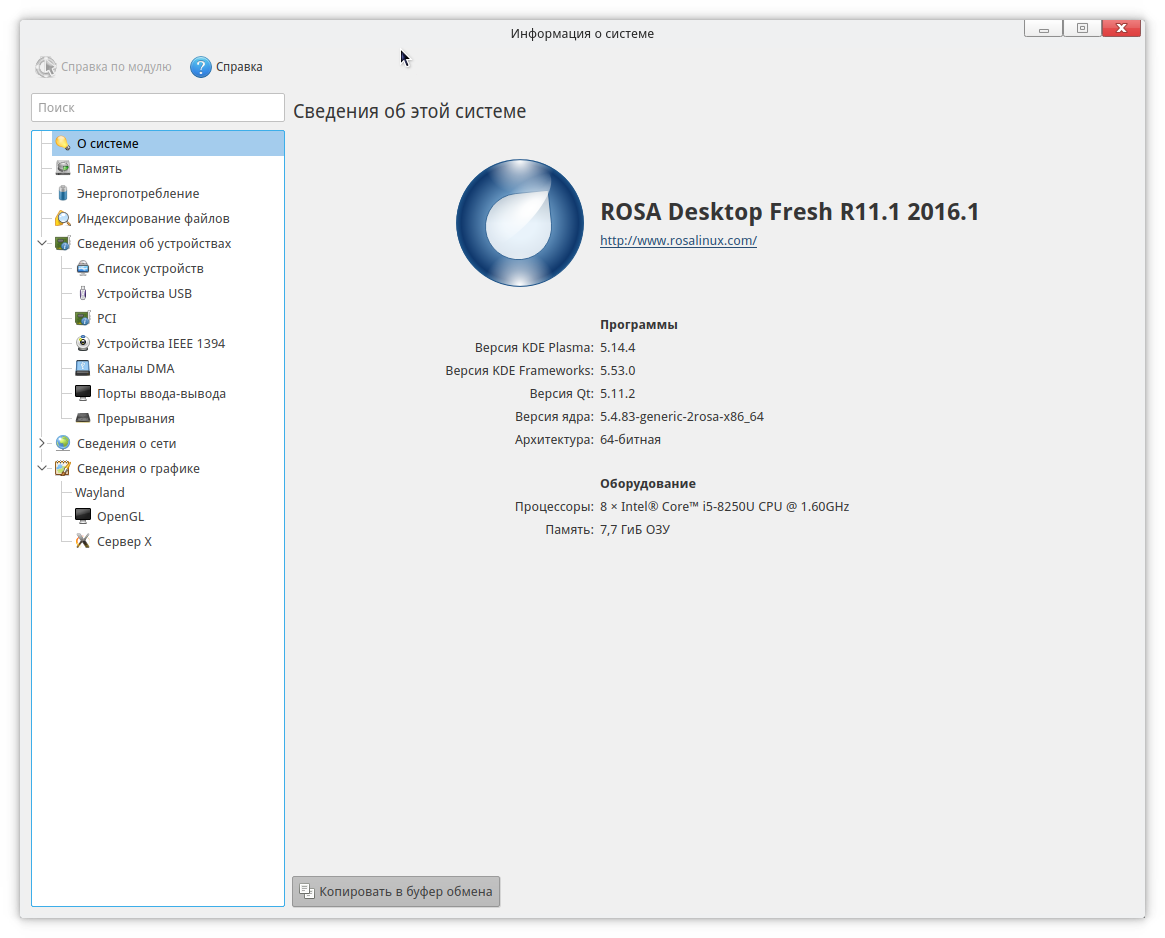
Task: Click the KDE Plasma version 5.14.4
Action: (617, 348)
